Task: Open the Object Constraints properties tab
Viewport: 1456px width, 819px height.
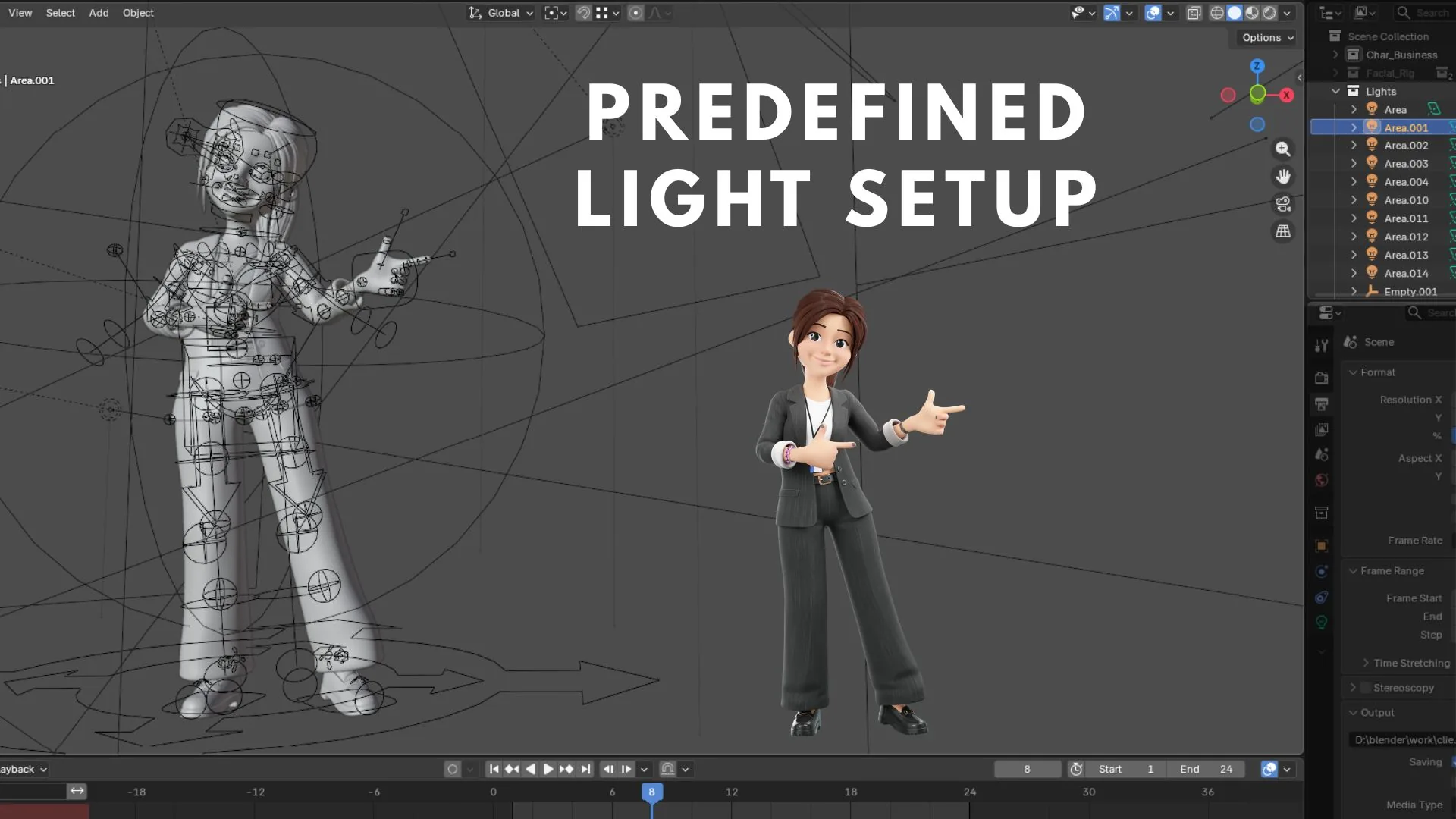Action: point(1321,597)
